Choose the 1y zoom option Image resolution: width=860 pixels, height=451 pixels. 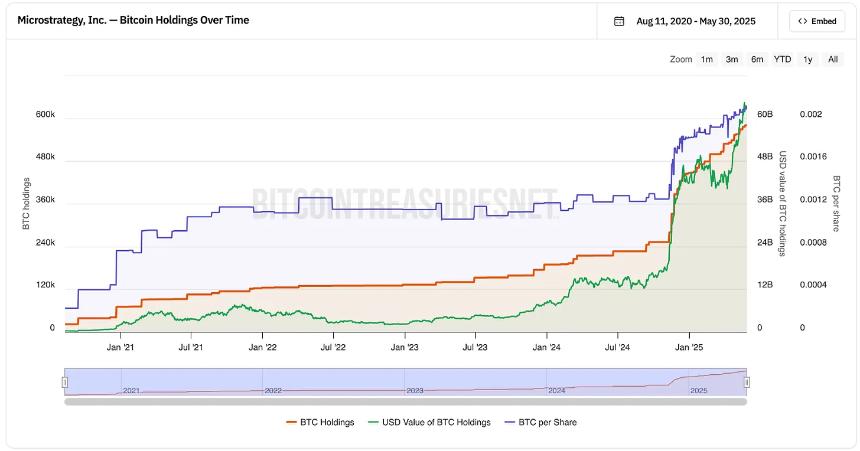coord(808,59)
